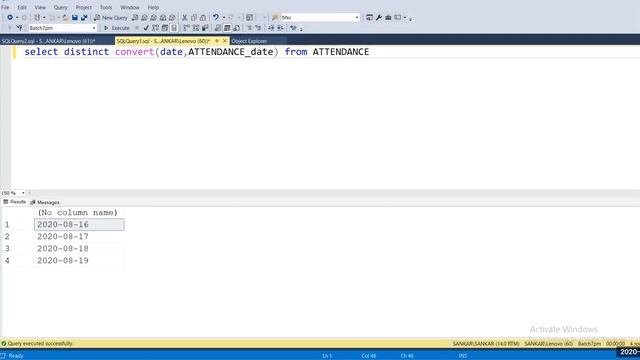Open window layout icon dropdown arrow
This screenshot has width=640, height=360.
tap(405, 18)
